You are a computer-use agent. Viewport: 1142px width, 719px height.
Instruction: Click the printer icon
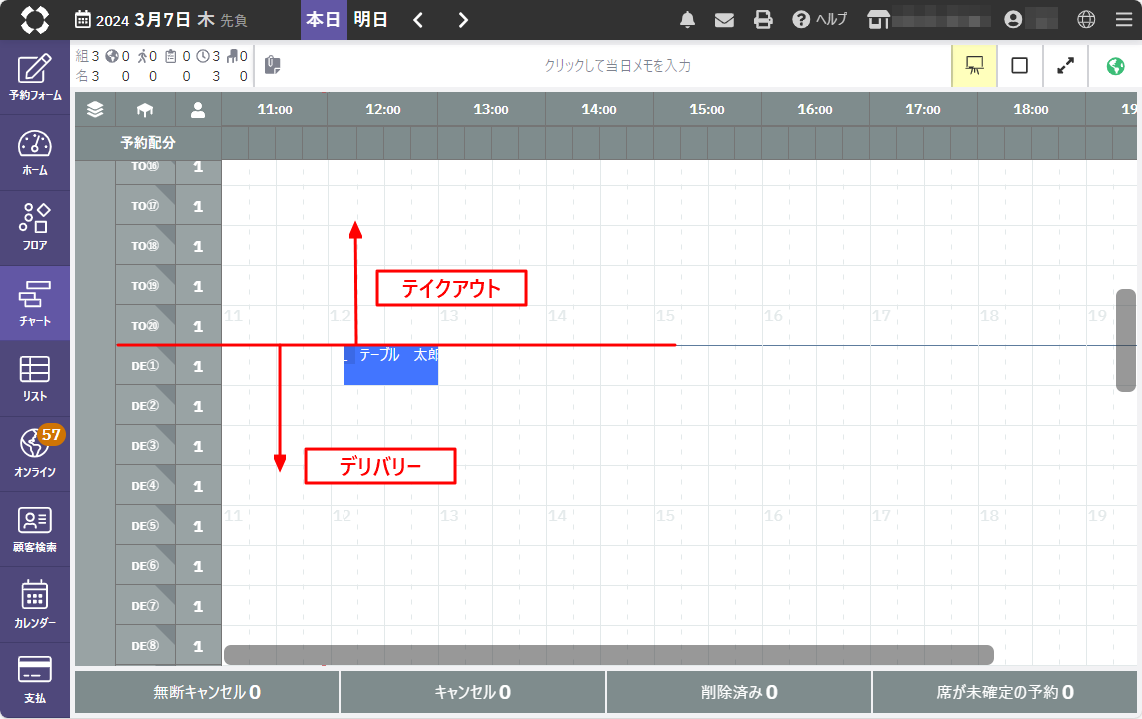[763, 20]
